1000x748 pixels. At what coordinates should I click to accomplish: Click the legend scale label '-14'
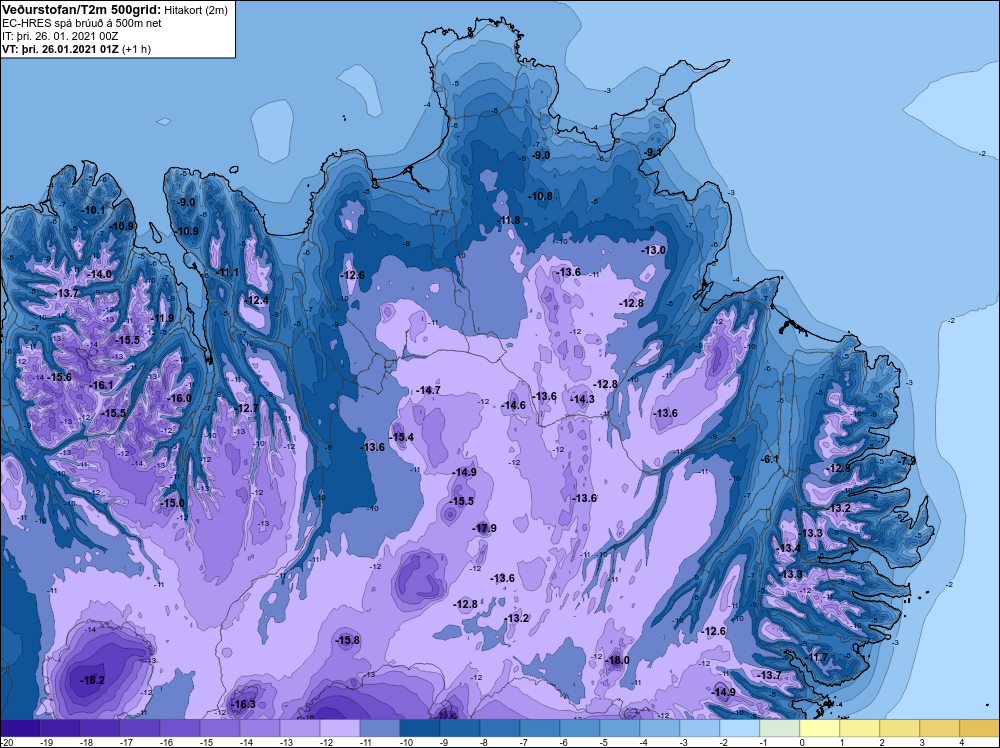tap(246, 742)
